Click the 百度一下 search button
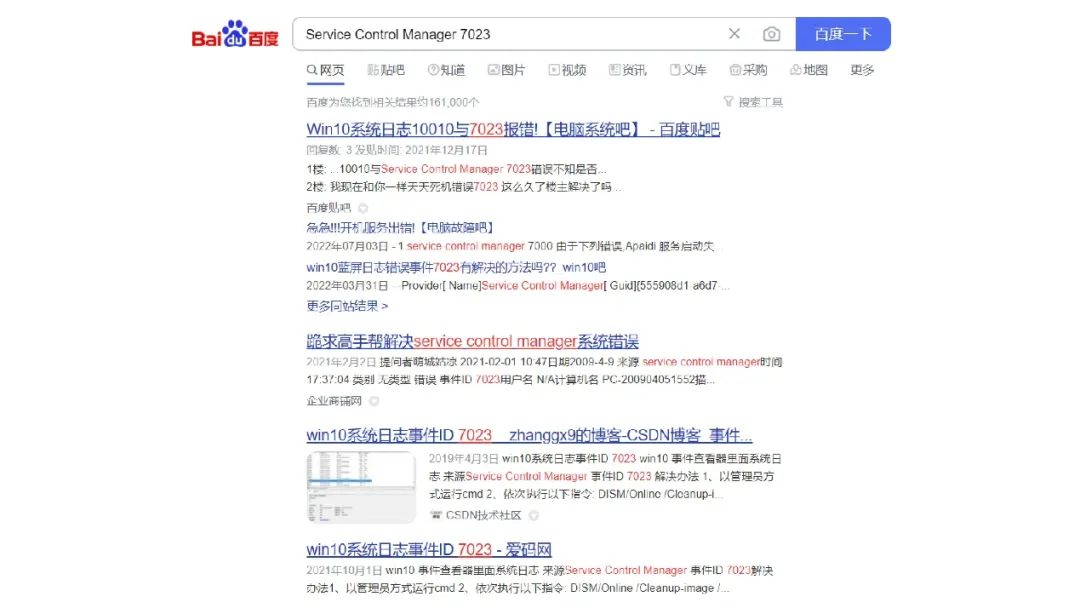 (843, 34)
